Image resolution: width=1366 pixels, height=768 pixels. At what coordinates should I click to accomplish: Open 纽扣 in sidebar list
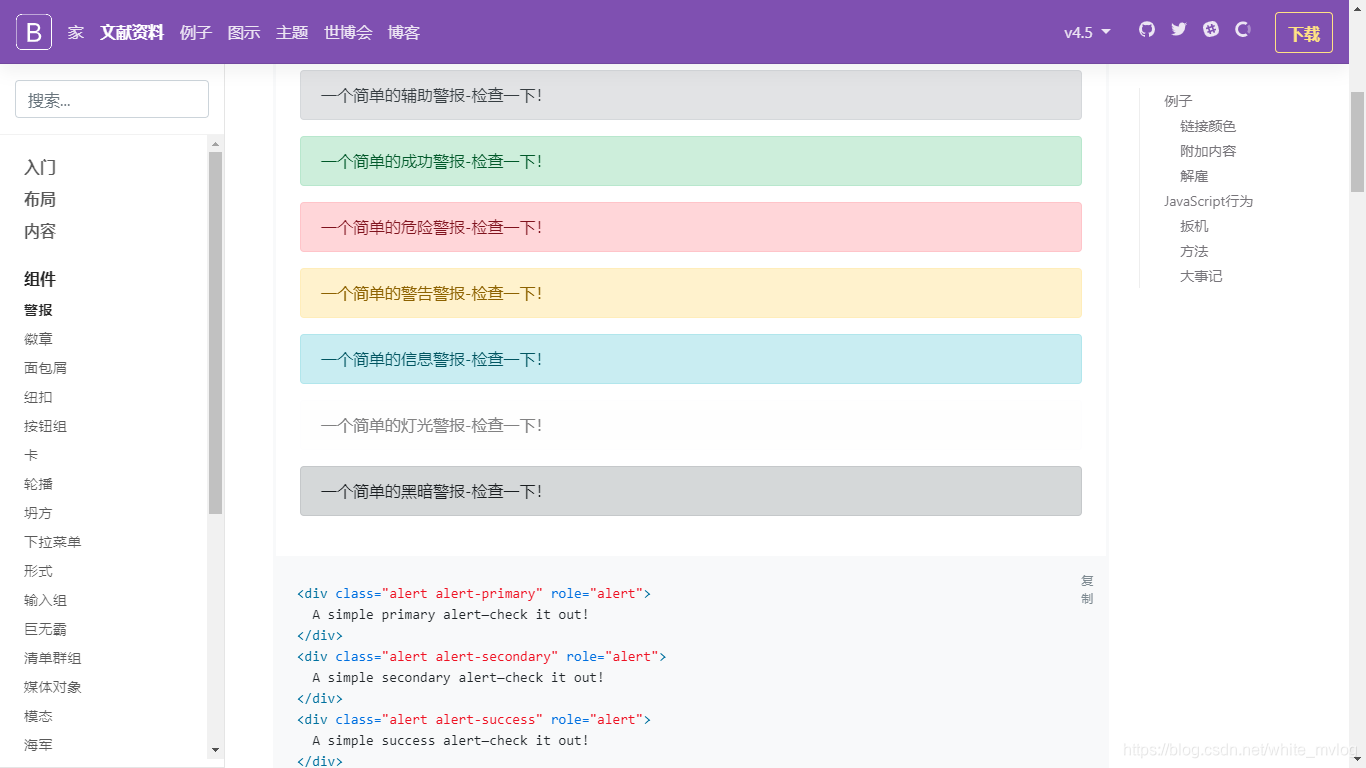coord(38,397)
